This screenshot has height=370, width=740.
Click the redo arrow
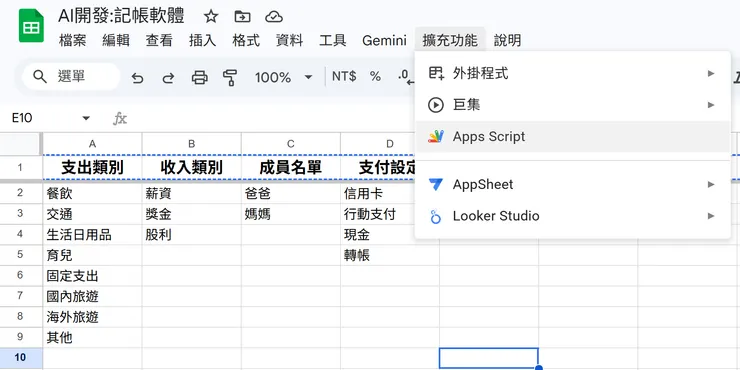[168, 77]
